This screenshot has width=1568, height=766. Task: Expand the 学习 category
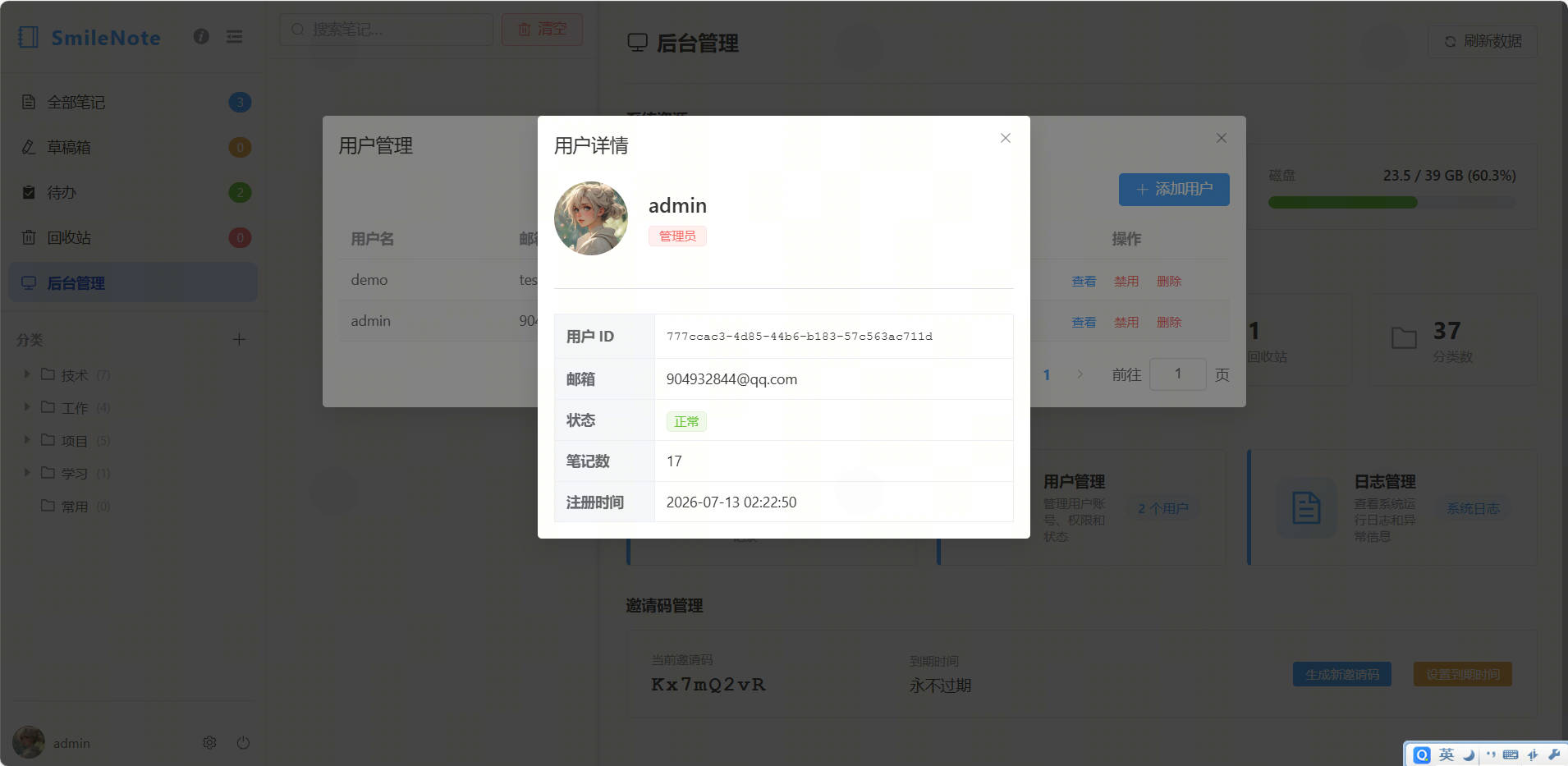point(27,473)
